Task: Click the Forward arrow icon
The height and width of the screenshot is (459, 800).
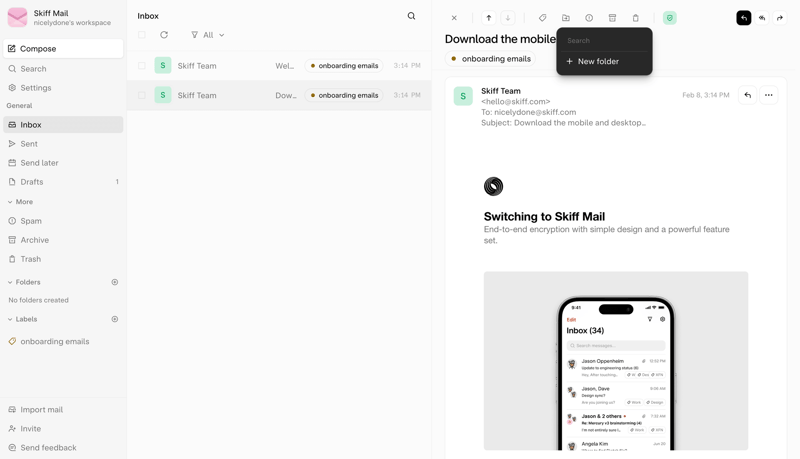Action: pos(780,18)
